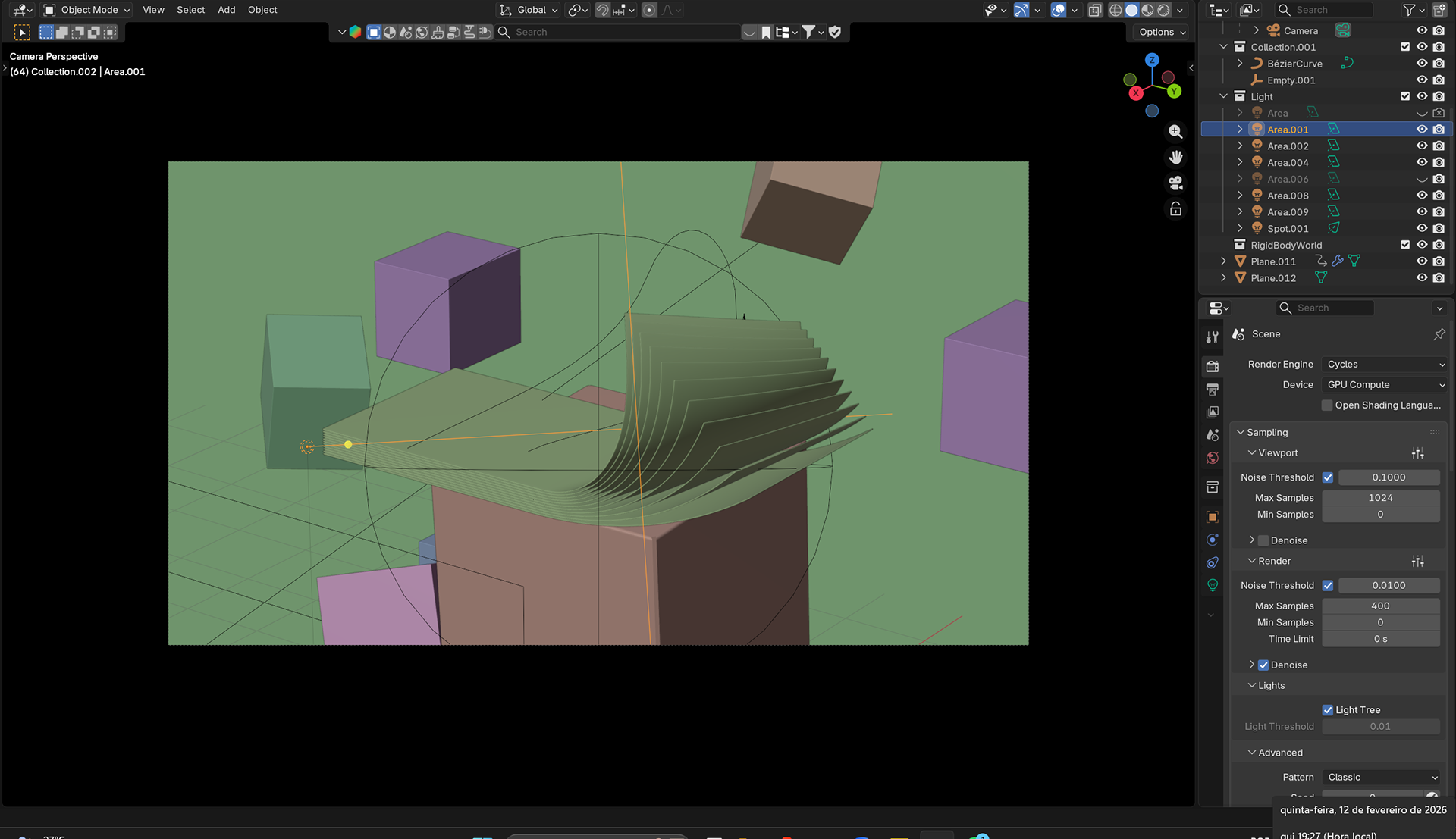Toggle camera view with camera icon

tap(1175, 183)
